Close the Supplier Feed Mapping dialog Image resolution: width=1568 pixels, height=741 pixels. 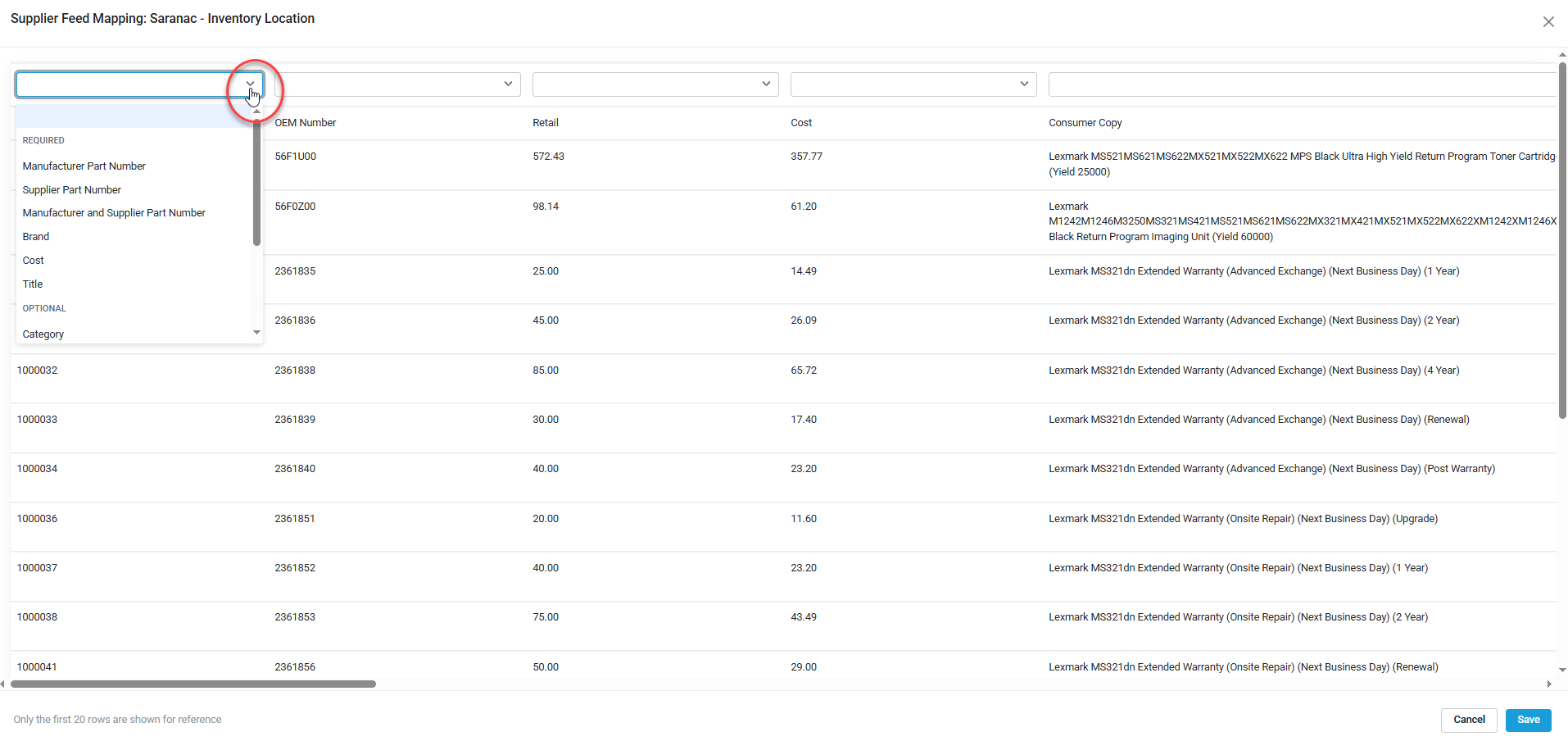(x=1548, y=22)
